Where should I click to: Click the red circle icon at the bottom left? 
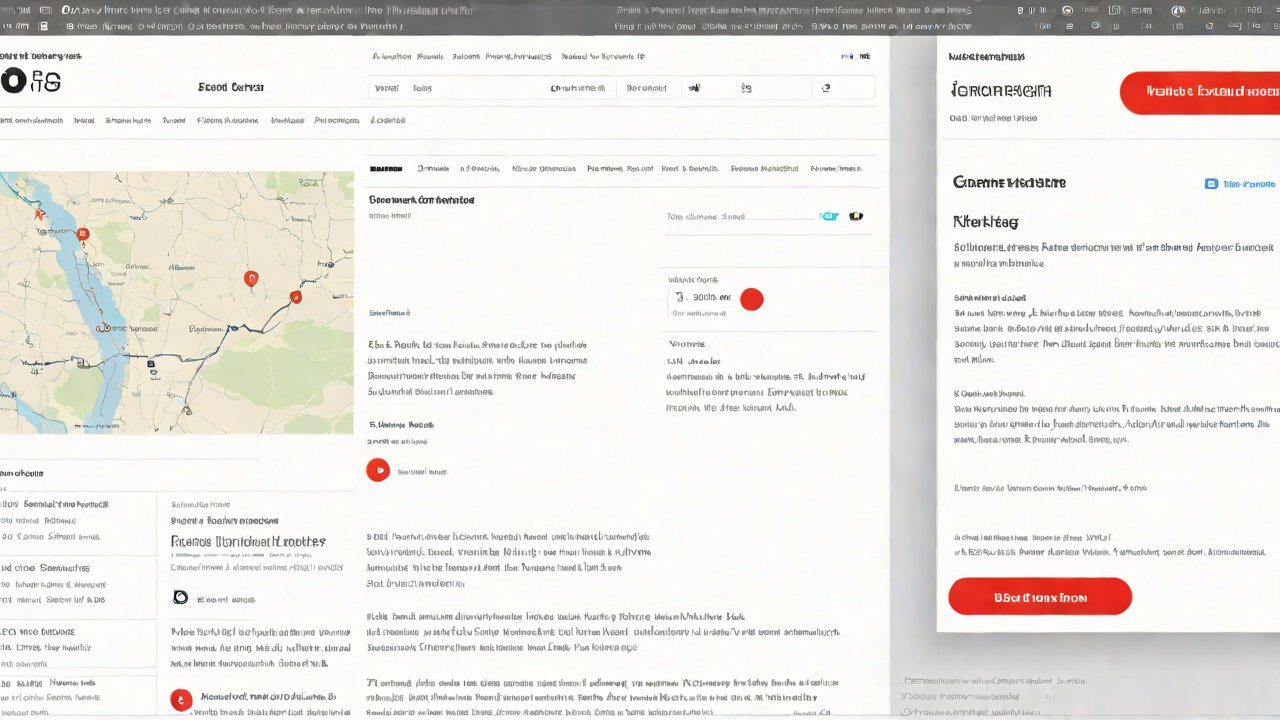coord(180,700)
